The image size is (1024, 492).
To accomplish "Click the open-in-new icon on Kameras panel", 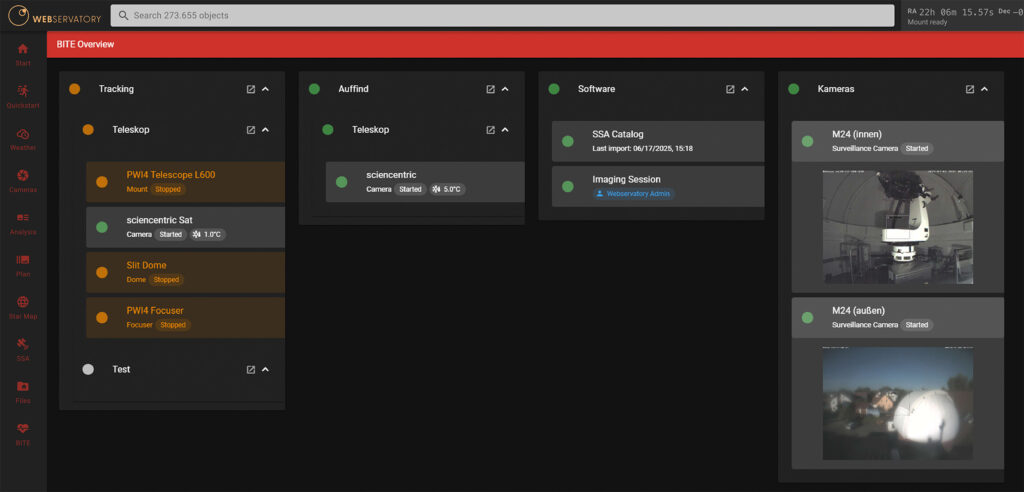I will [970, 89].
